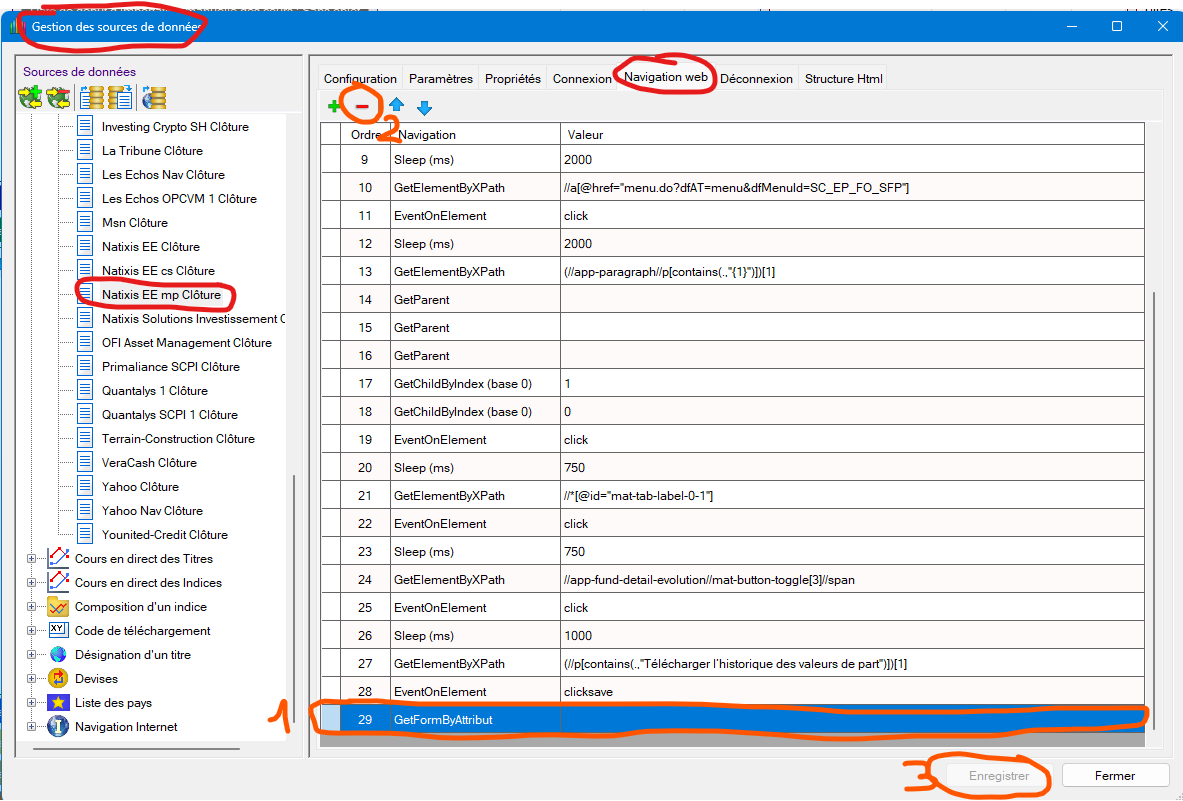Click the green plus add-step icon
This screenshot has height=801, width=1183.
pyautogui.click(x=334, y=106)
